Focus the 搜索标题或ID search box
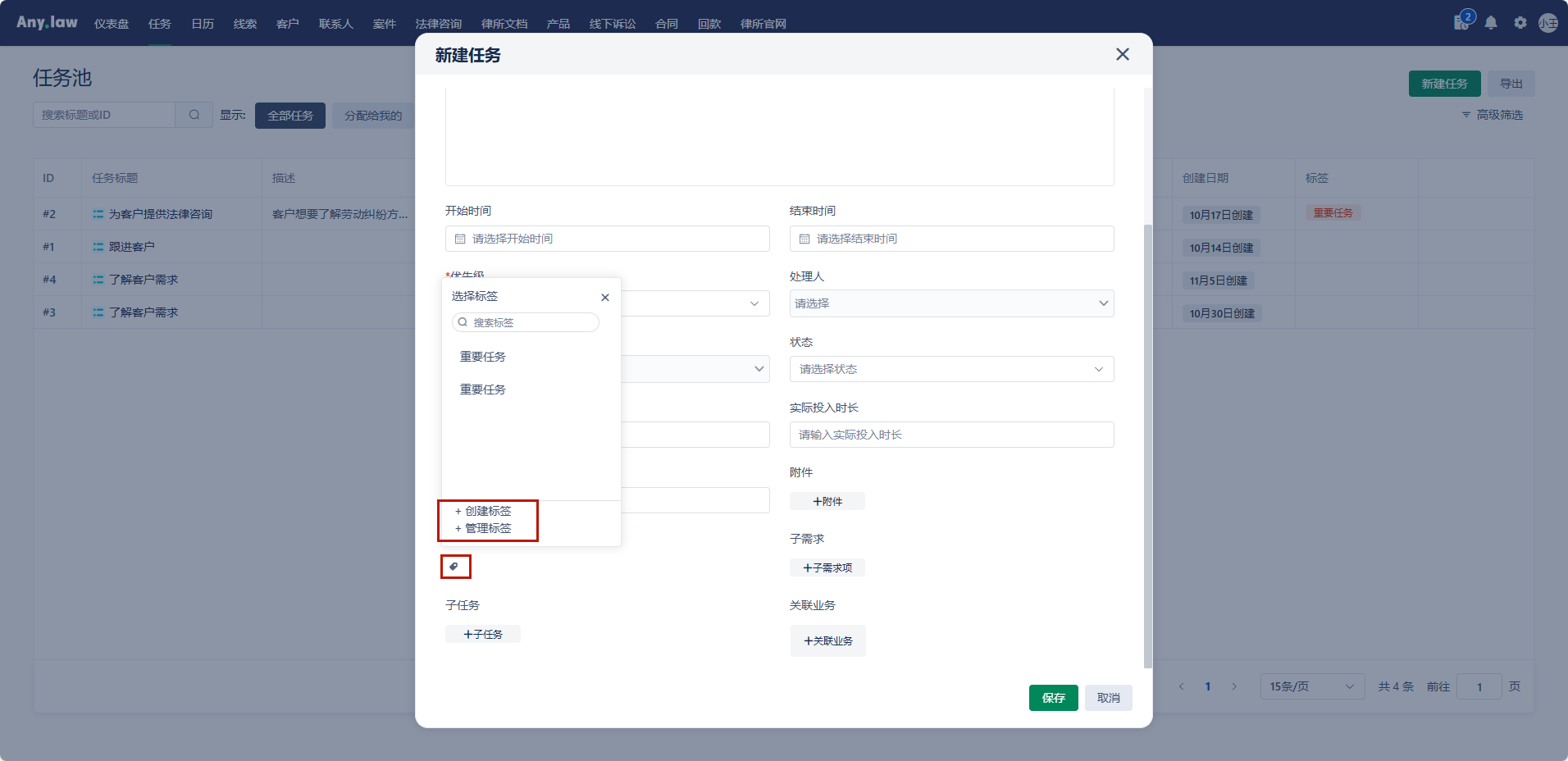This screenshot has height=761, width=1568. tap(104, 115)
